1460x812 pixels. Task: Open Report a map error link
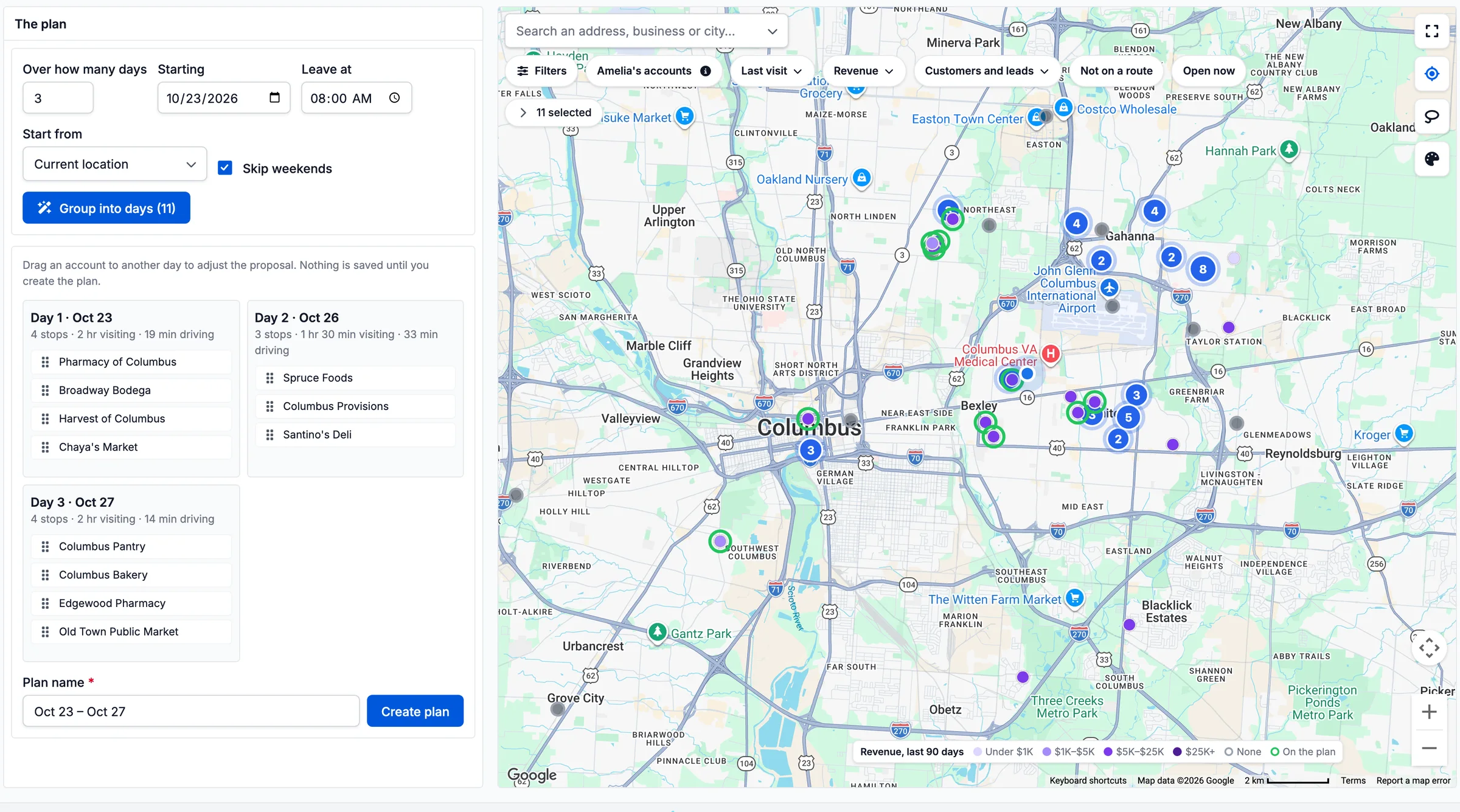[x=1413, y=780]
